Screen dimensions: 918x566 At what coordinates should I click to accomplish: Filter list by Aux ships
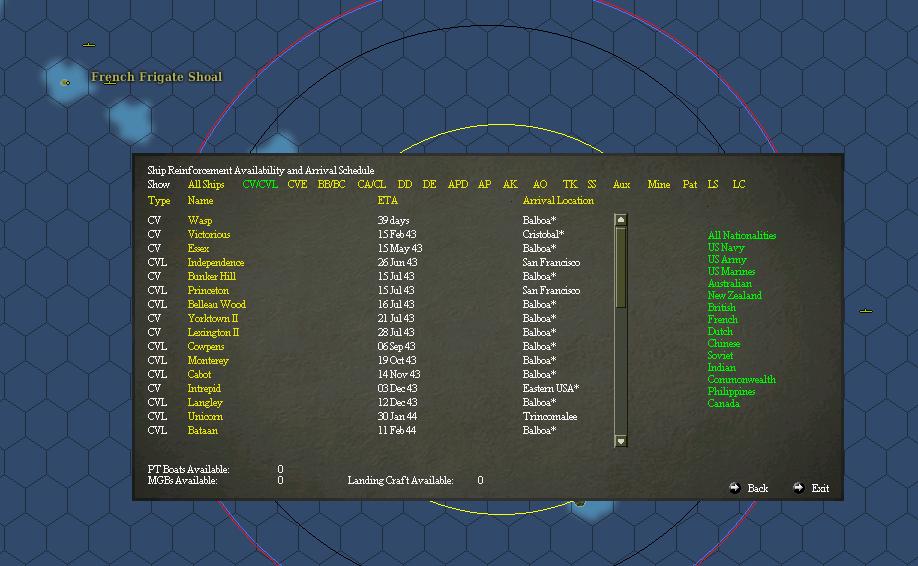(x=621, y=184)
